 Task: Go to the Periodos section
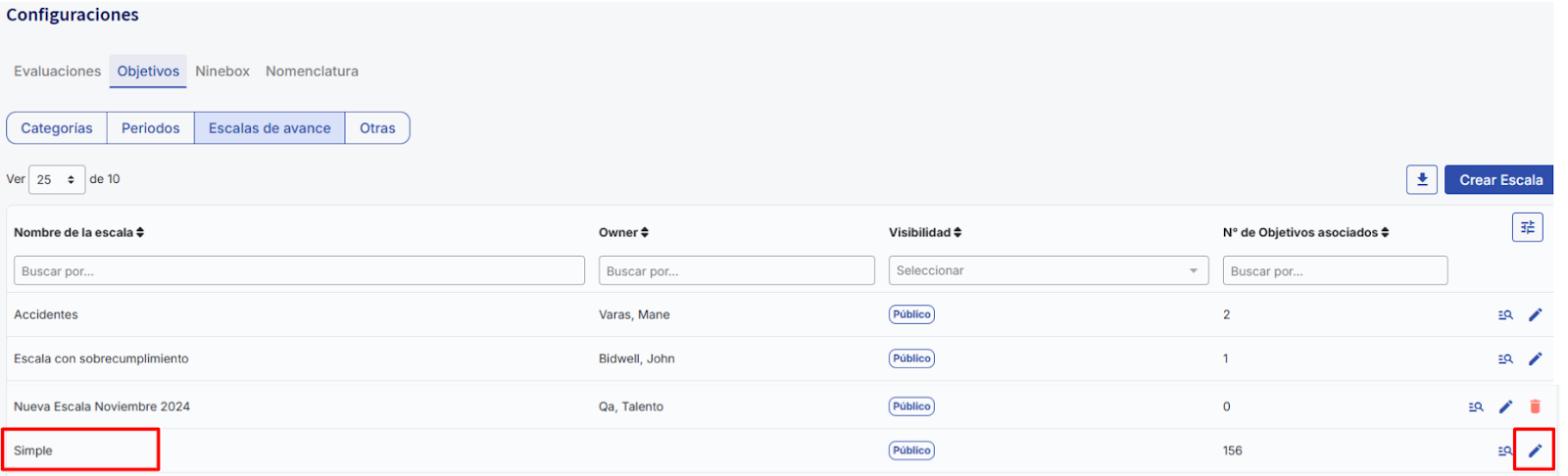pos(151,128)
